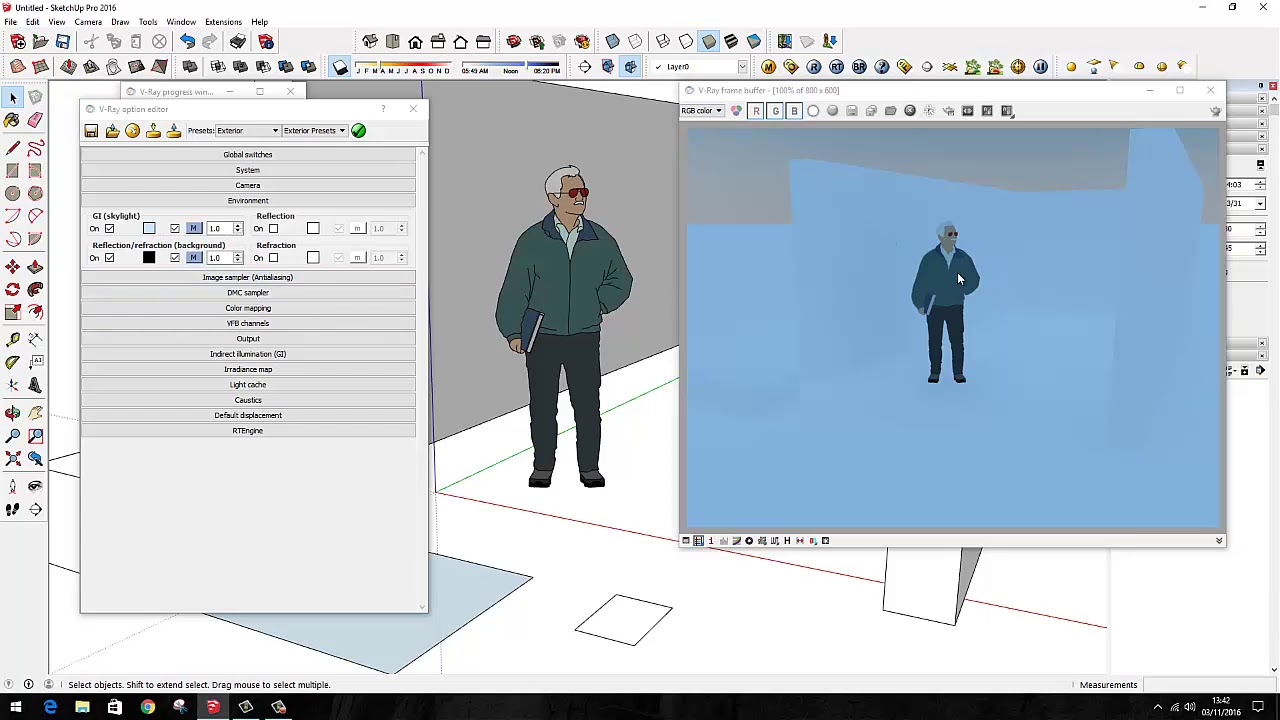Toggle background On checkbox
This screenshot has height=720, width=1280.
click(109, 258)
